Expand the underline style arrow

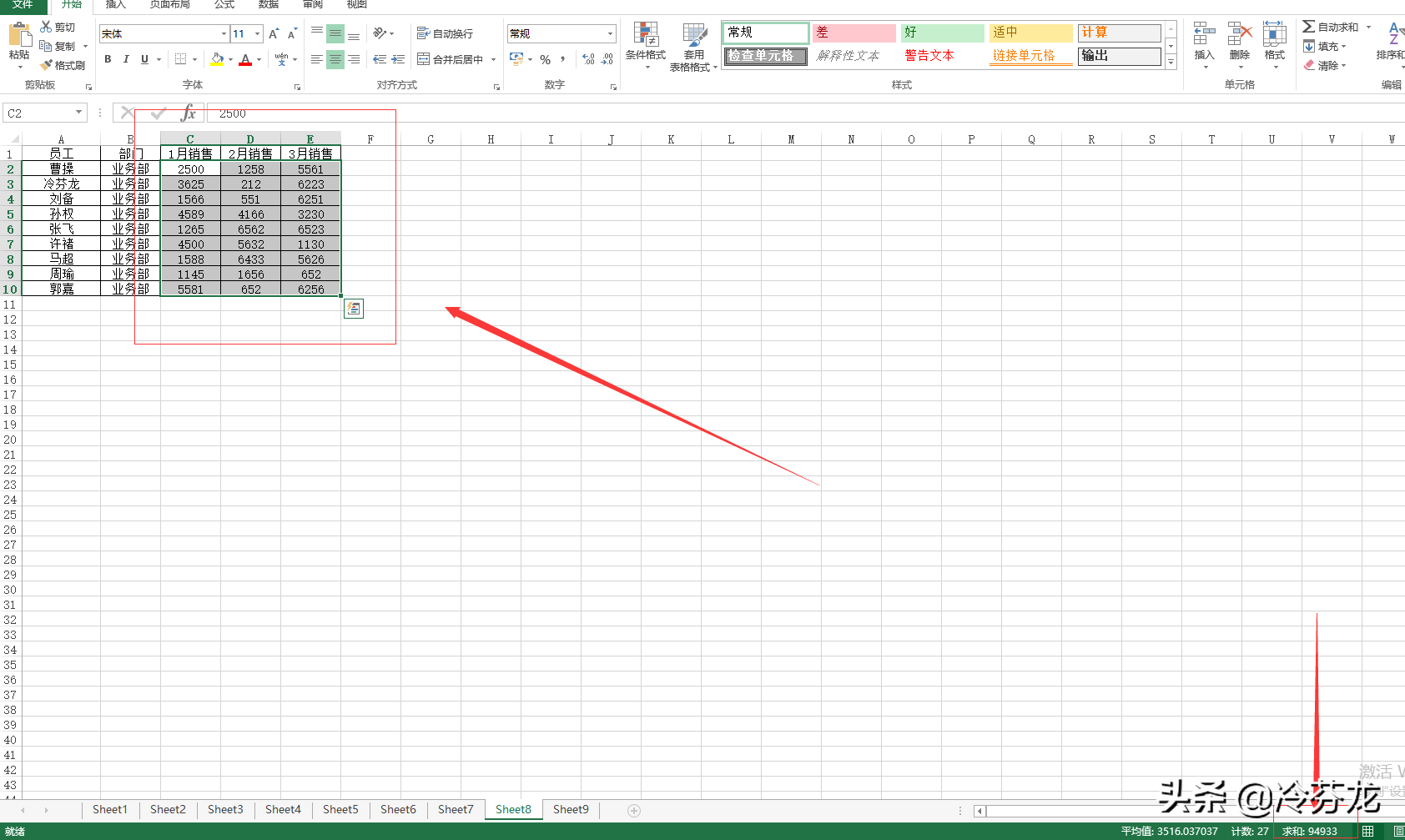[158, 59]
